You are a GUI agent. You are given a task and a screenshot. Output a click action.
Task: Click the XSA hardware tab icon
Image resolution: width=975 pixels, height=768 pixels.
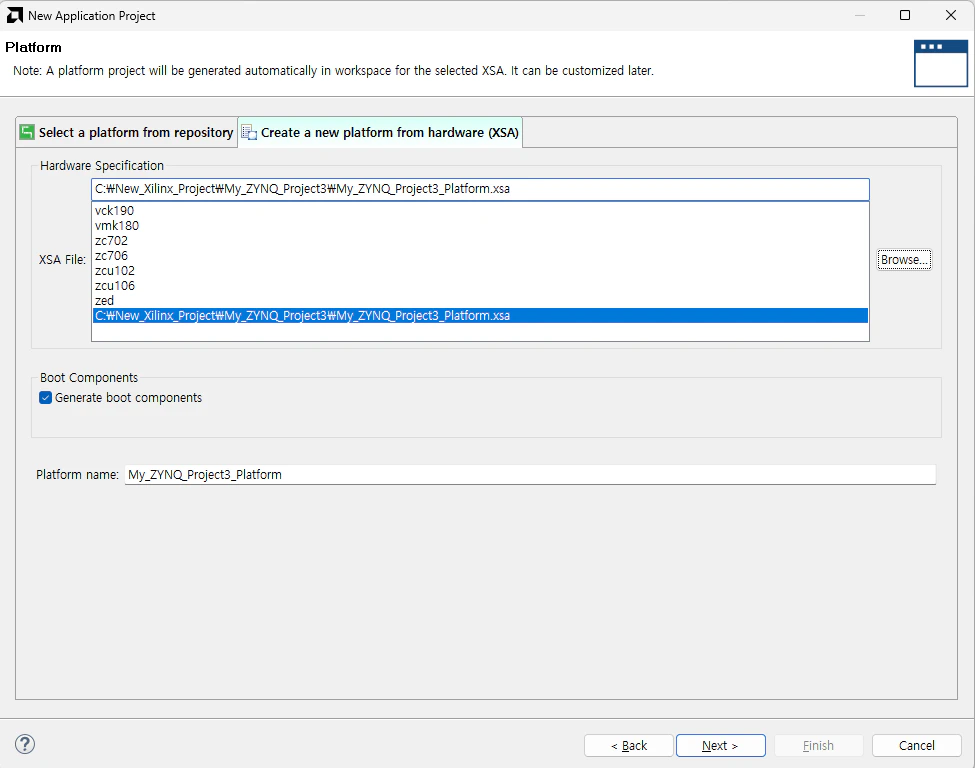click(249, 132)
